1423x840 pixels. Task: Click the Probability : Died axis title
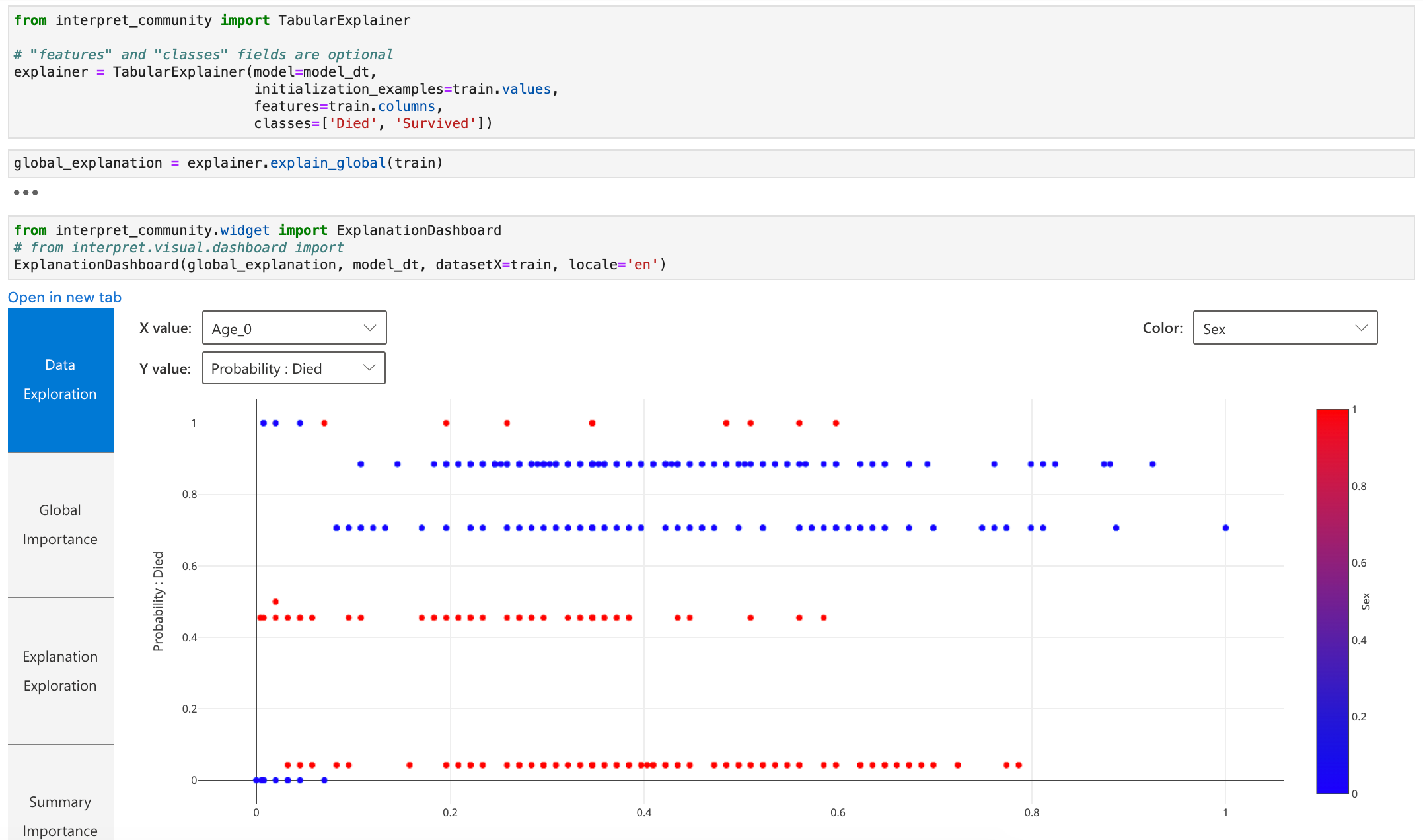158,601
